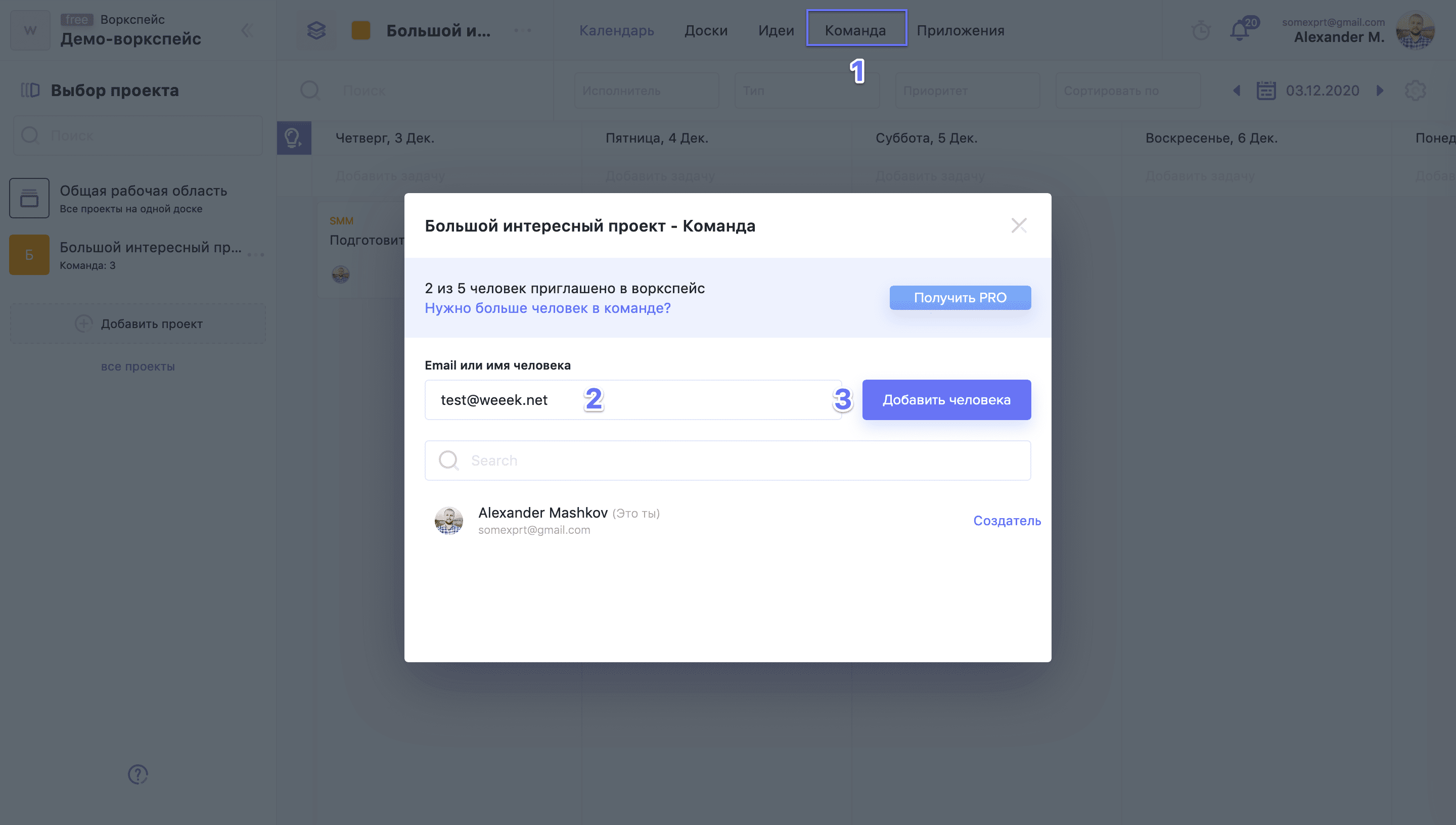Click the Четверг, 3 Дек. column header
This screenshot has height=825, width=1456.
(385, 138)
